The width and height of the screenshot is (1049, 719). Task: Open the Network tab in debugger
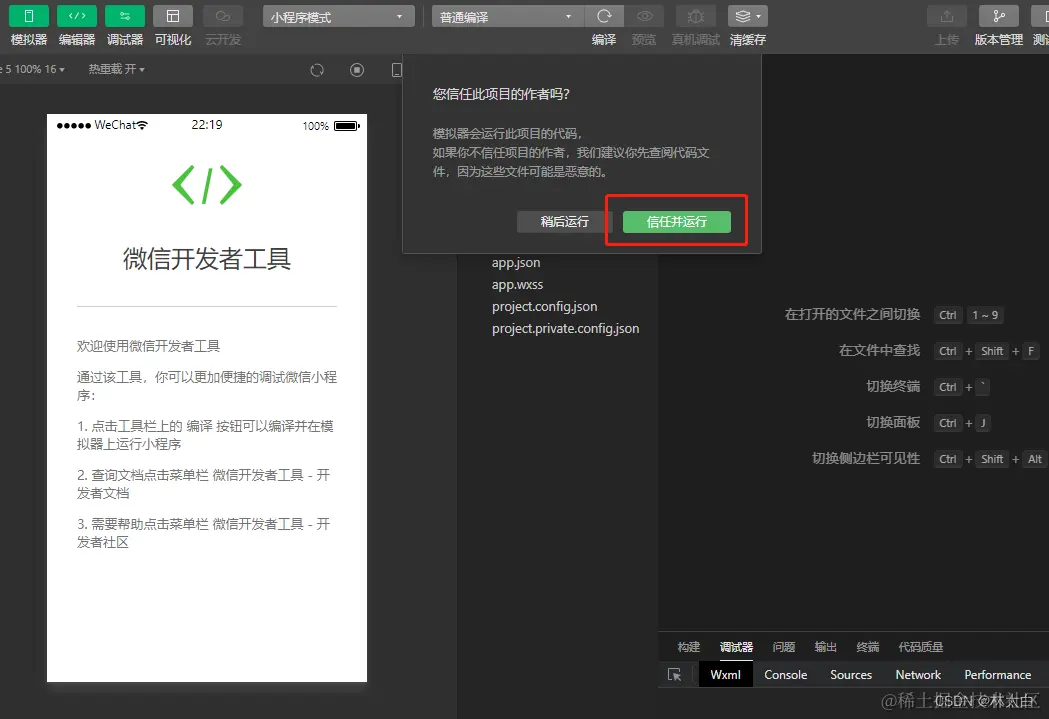click(917, 674)
